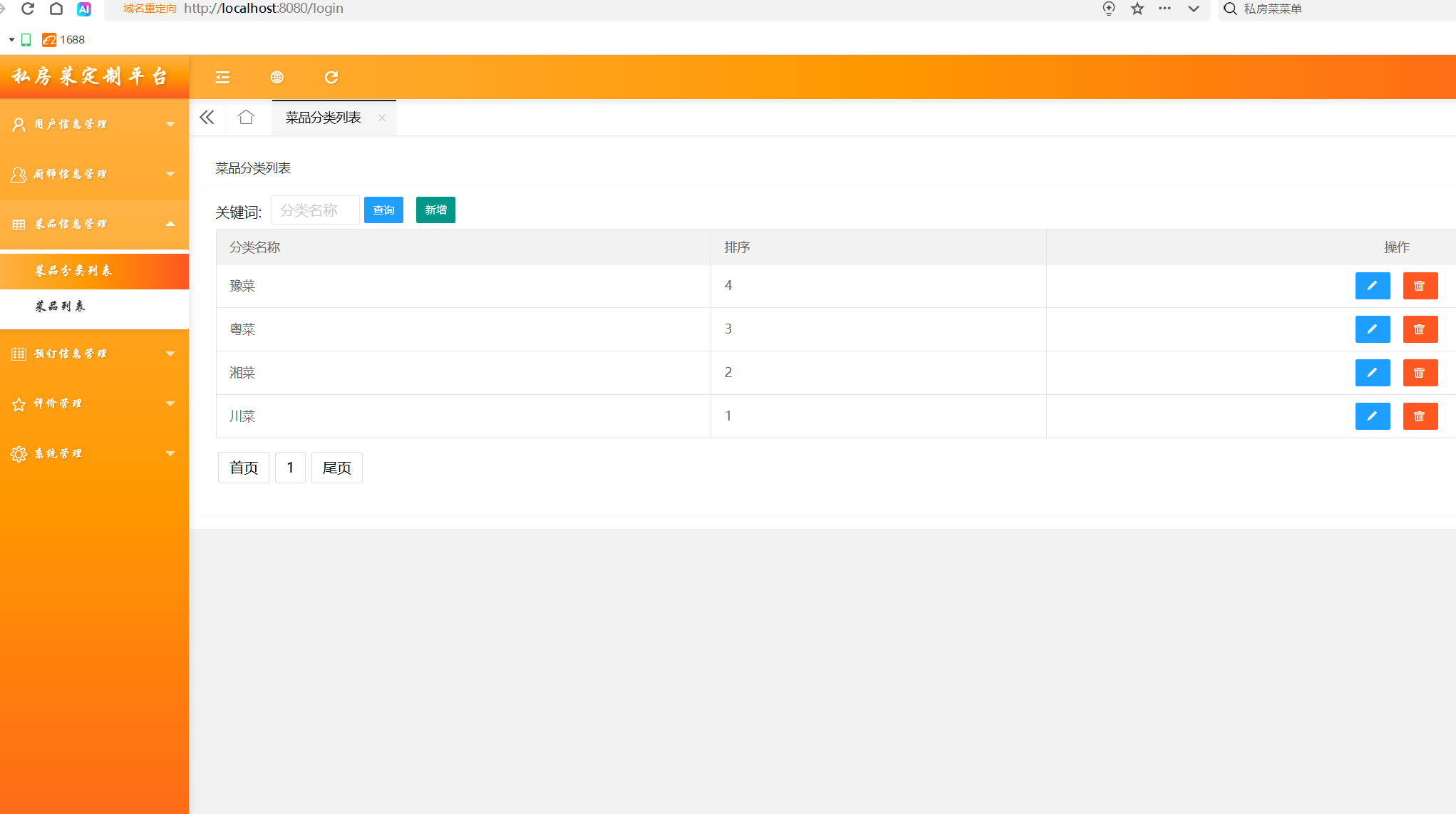Expand 厨师信息管理 sidebar menu

coord(94,174)
